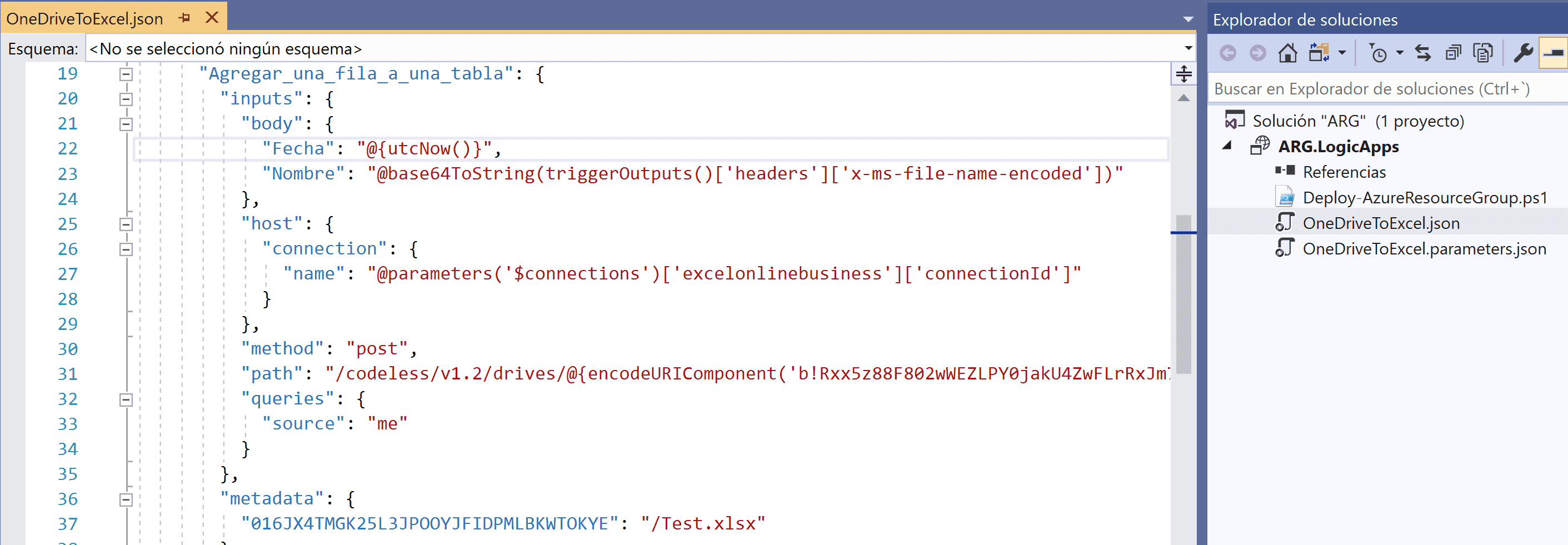Collapse the Agregar_una_fila_a_una_tabla block at line 19
Image resolution: width=1568 pixels, height=545 pixels.
(126, 74)
